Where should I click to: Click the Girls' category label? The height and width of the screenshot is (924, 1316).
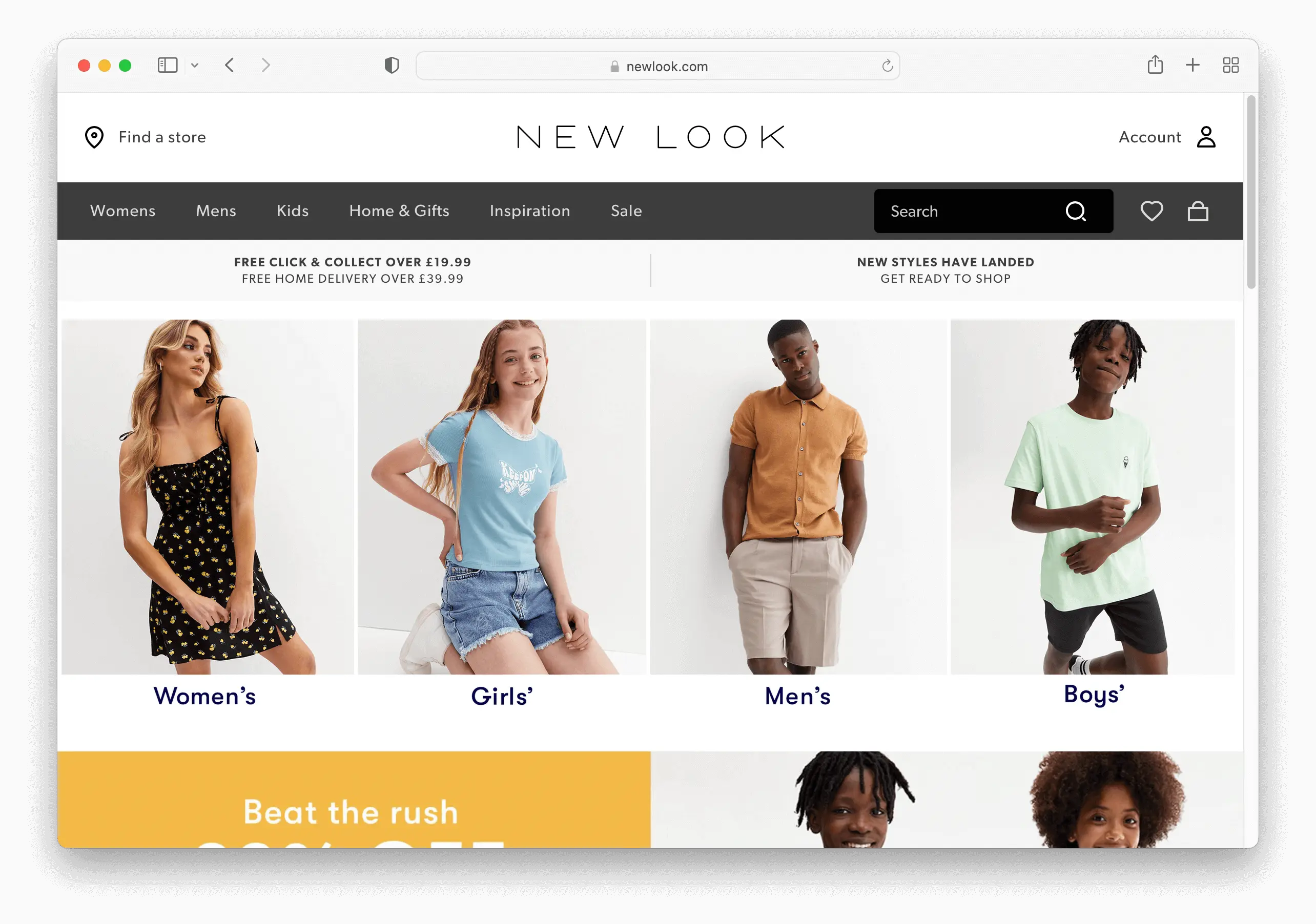click(x=502, y=697)
